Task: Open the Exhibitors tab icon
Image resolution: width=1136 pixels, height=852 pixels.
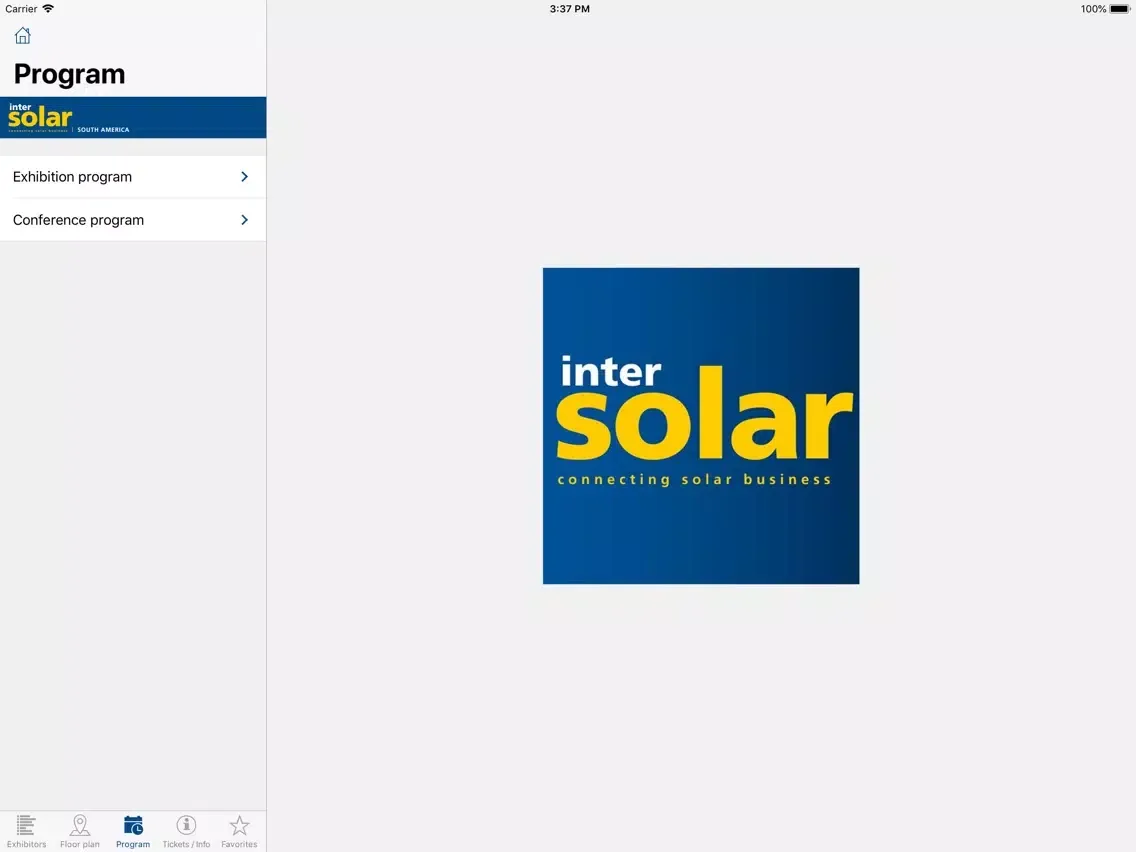Action: [26, 825]
